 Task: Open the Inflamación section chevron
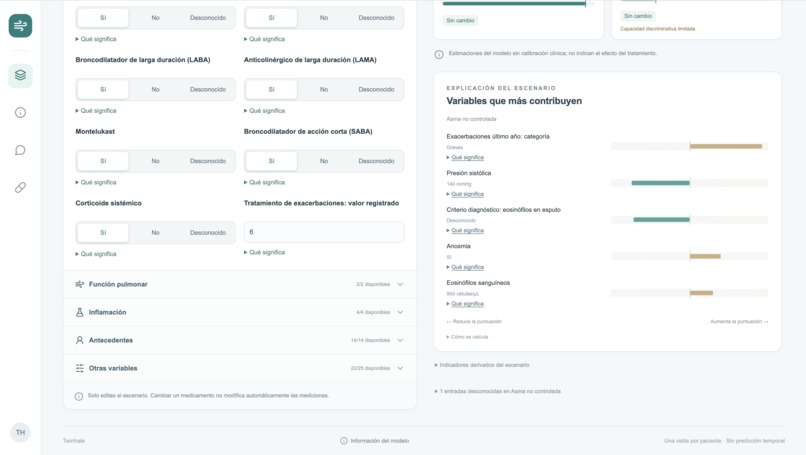pos(400,312)
